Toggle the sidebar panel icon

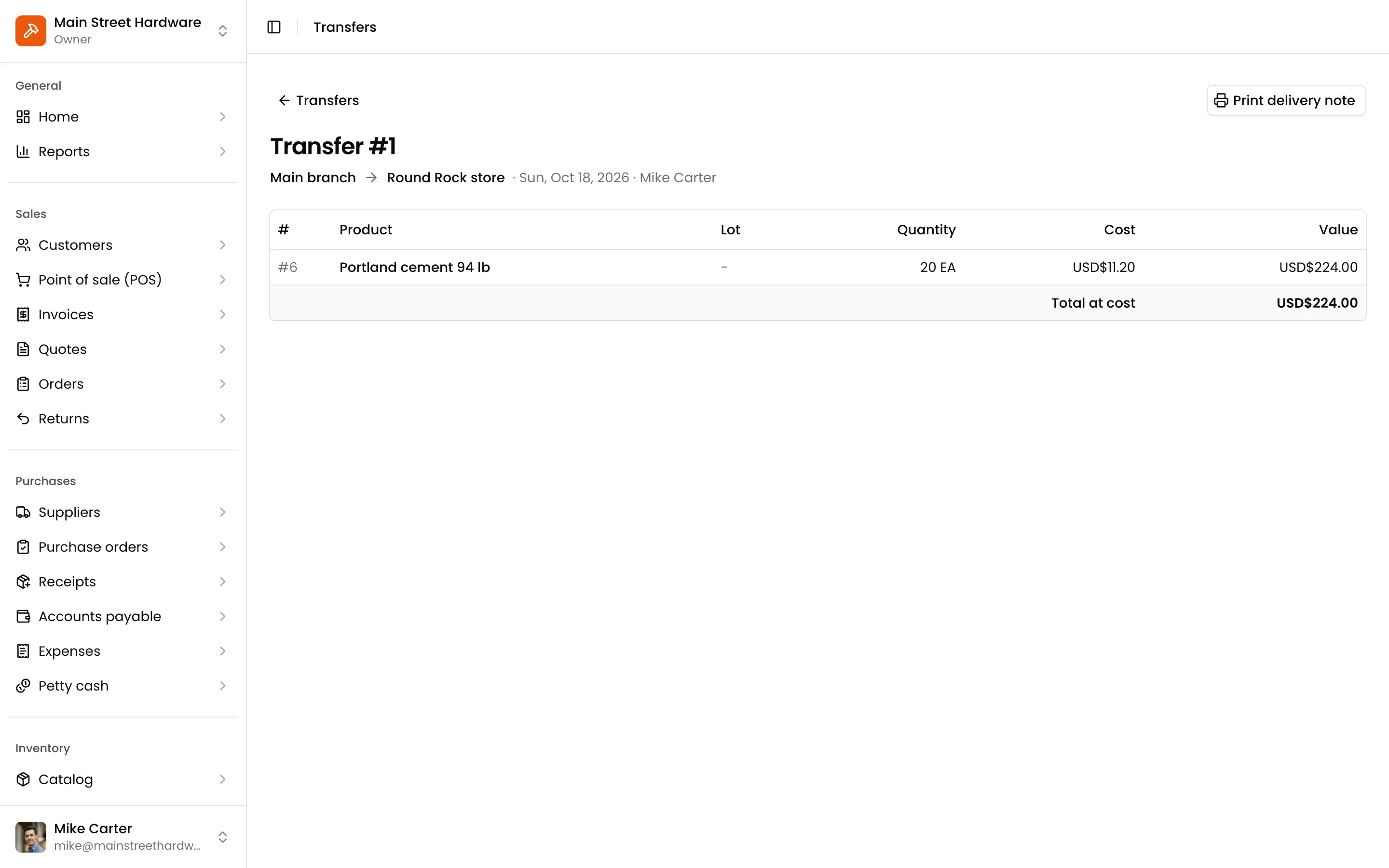[274, 27]
